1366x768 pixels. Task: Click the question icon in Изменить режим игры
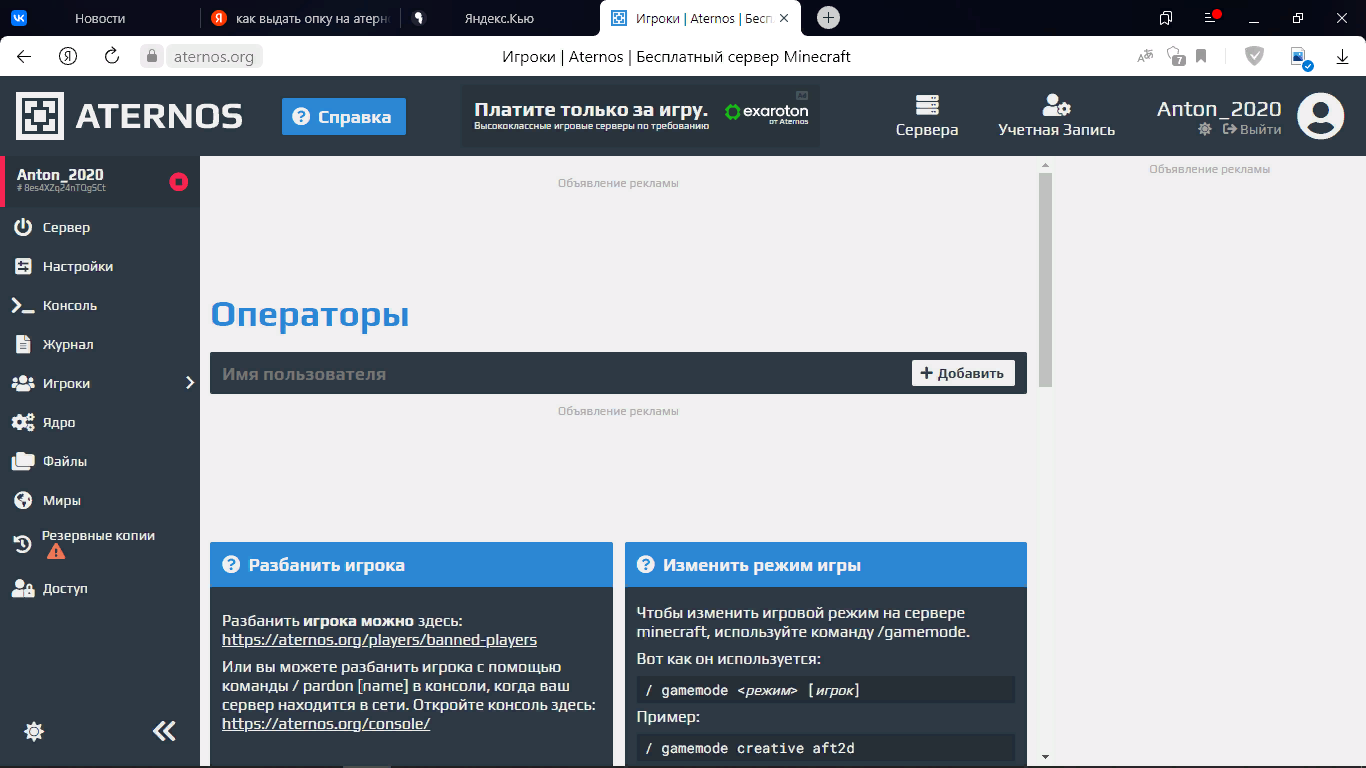646,565
